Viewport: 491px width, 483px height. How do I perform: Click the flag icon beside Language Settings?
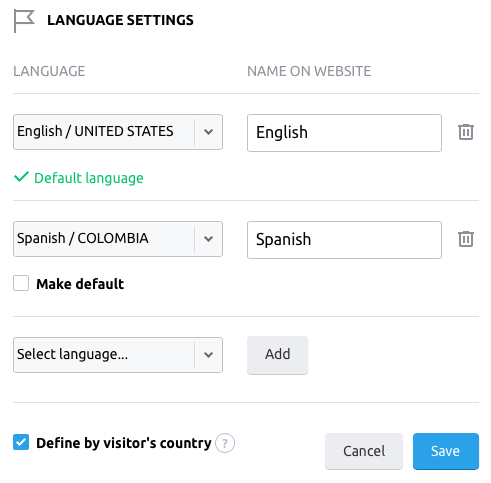24,21
